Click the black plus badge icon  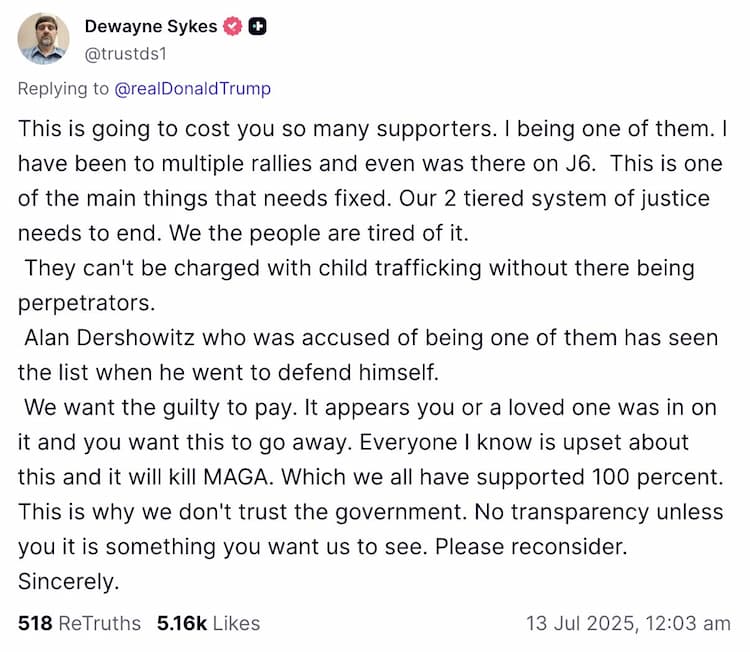click(x=258, y=27)
